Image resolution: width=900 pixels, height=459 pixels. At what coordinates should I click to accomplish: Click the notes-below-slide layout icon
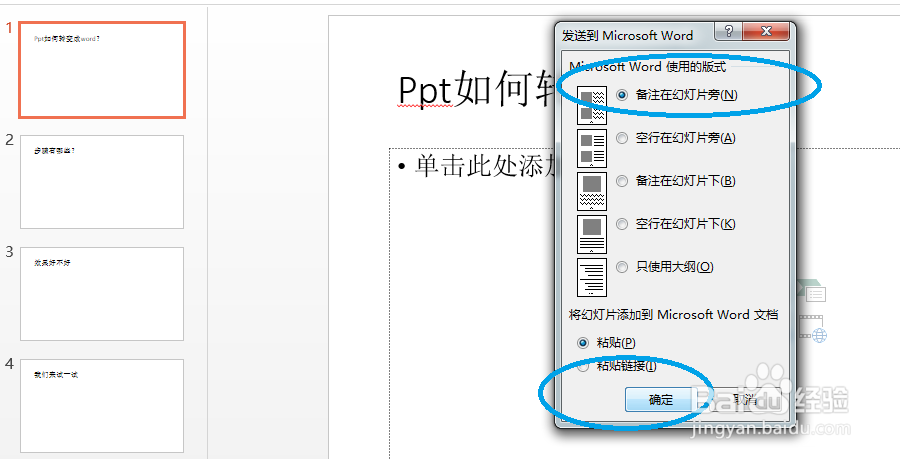tap(592, 191)
